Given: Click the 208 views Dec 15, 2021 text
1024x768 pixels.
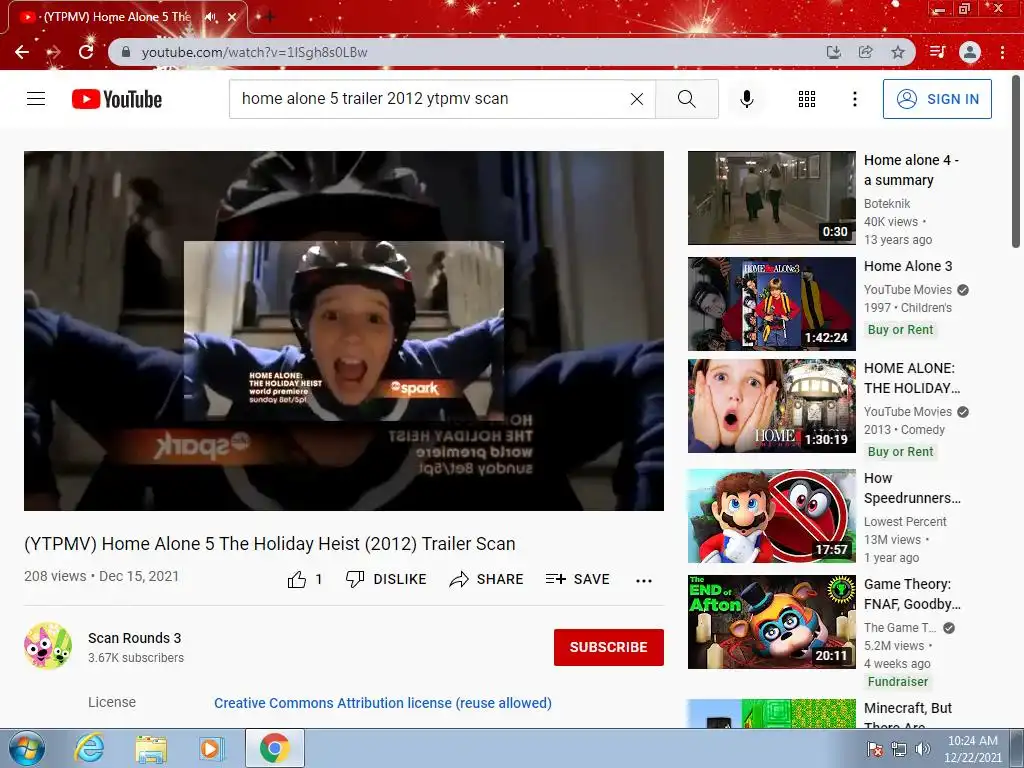Looking at the screenshot, I should coord(101,576).
